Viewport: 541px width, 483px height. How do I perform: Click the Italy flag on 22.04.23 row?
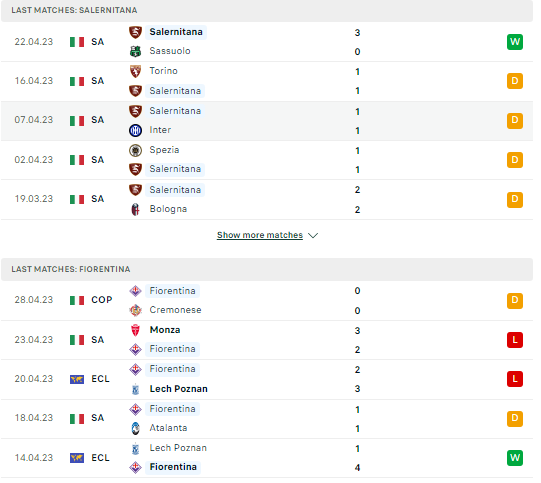click(78, 42)
